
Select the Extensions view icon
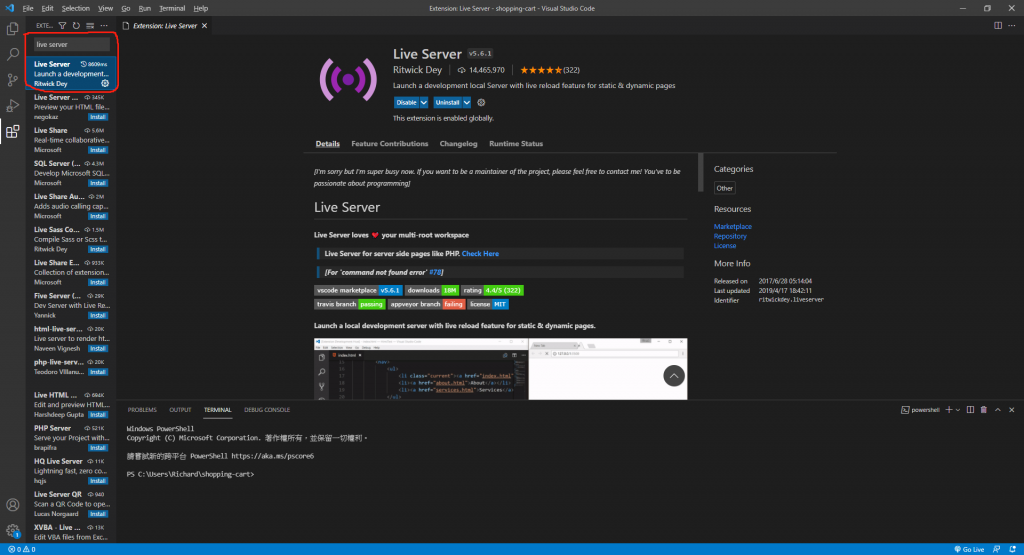(12, 131)
